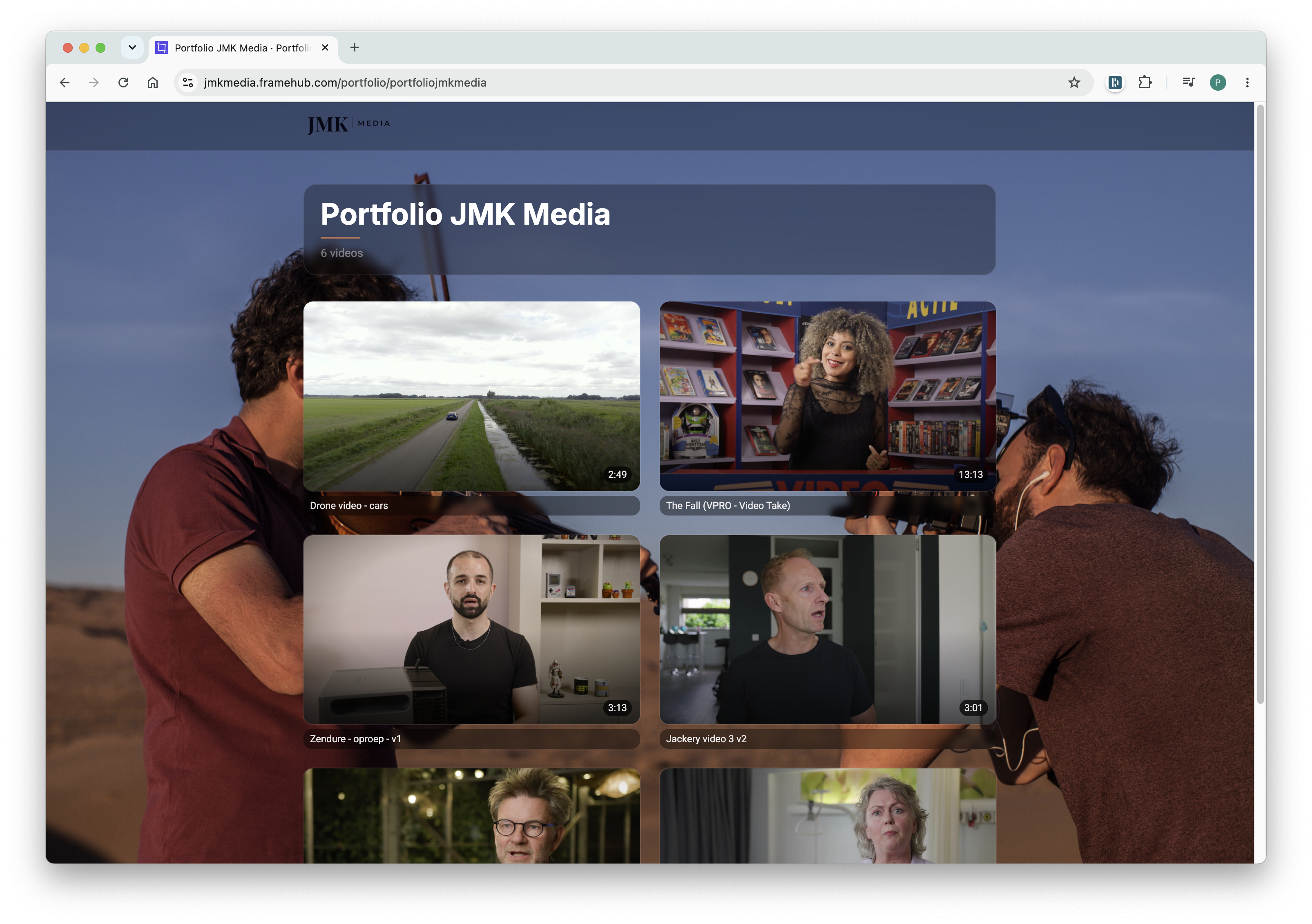Open the browser home page
Screen dimensions: 1312x924
click(153, 83)
